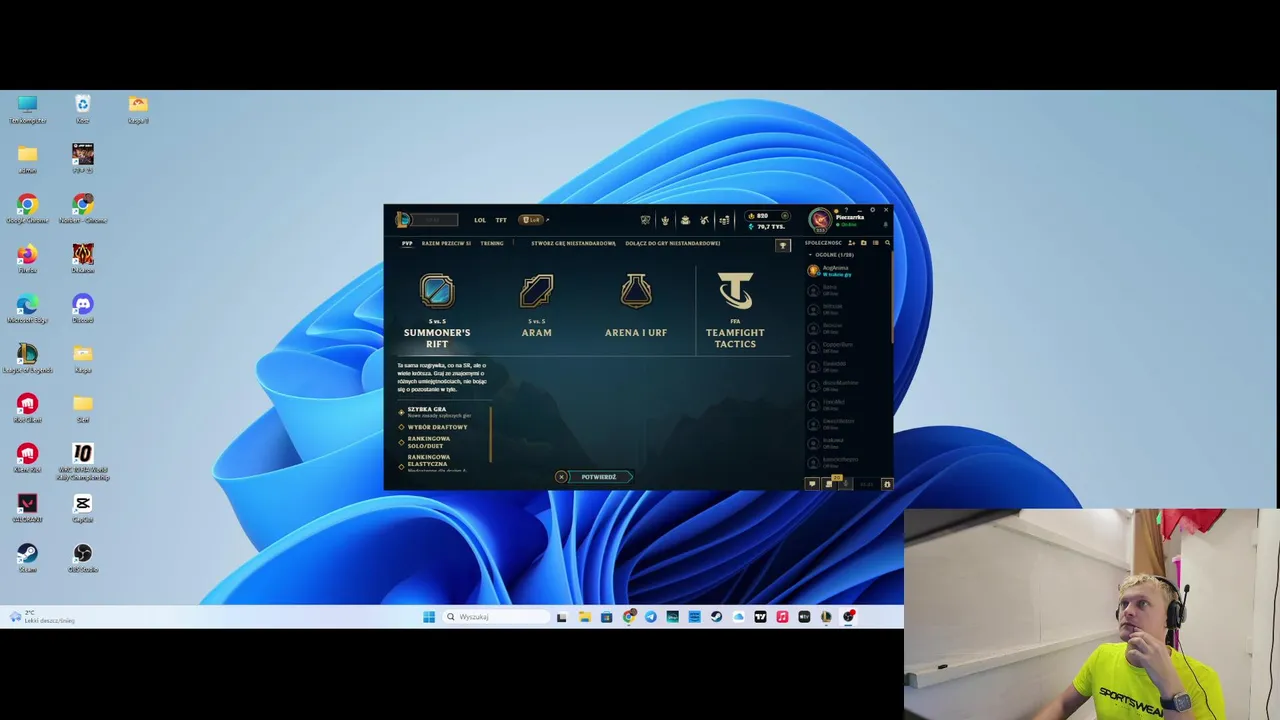This screenshot has height=720, width=1280.
Task: Open Stwórz Grę Niestandardową tab
Action: point(573,243)
